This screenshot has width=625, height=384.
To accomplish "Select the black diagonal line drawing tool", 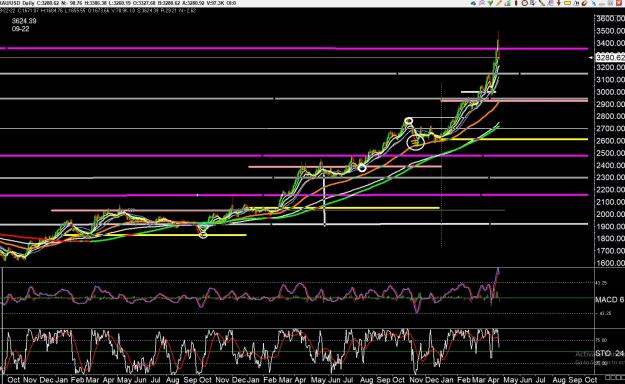I will pyautogui.click(x=542, y=3).
